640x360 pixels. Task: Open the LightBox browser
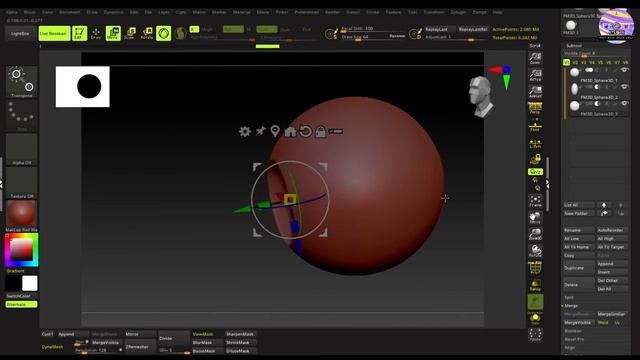(x=20, y=33)
